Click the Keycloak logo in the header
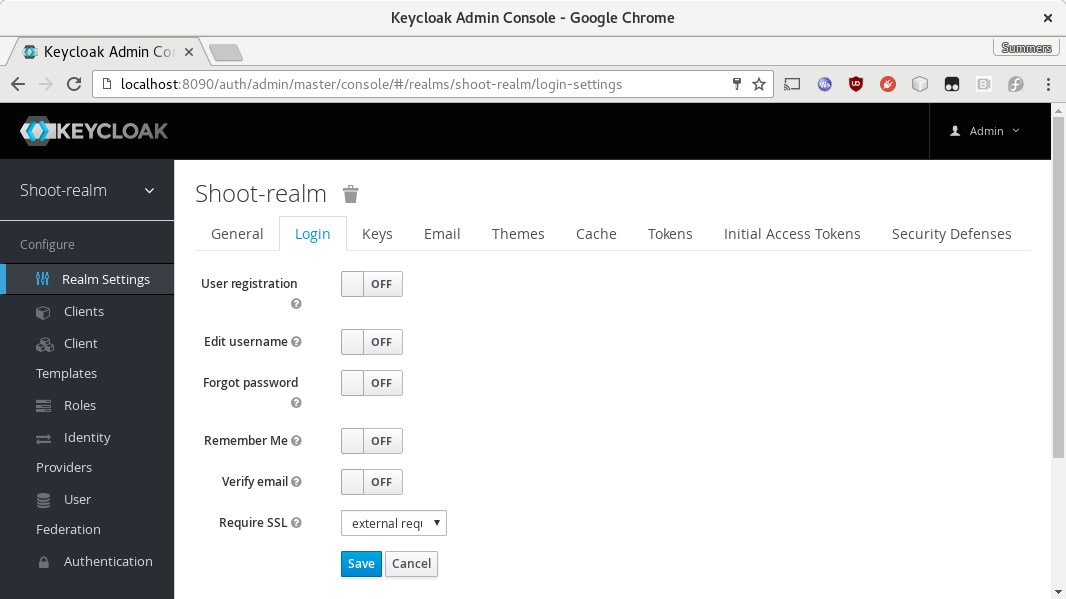Viewport: 1066px width, 599px height. tap(94, 131)
